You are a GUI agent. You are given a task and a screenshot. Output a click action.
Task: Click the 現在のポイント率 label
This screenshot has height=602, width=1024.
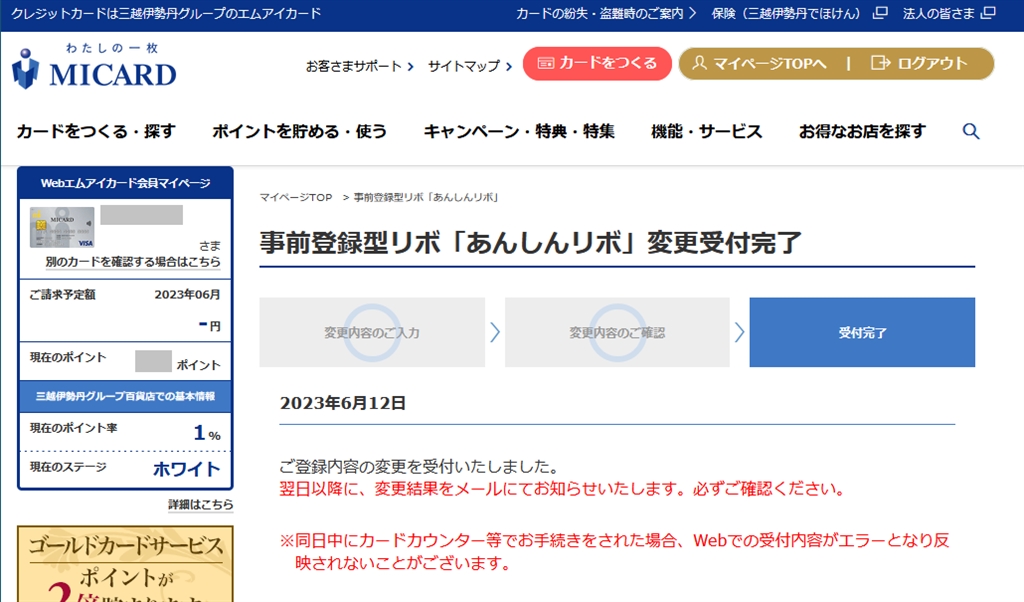pyautogui.click(x=74, y=428)
